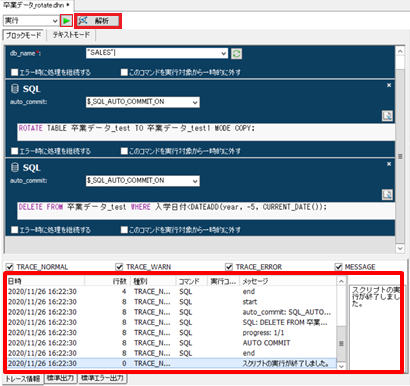Sort trace log by 行数 column header
The width and height of the screenshot is (410, 386).
(107, 281)
